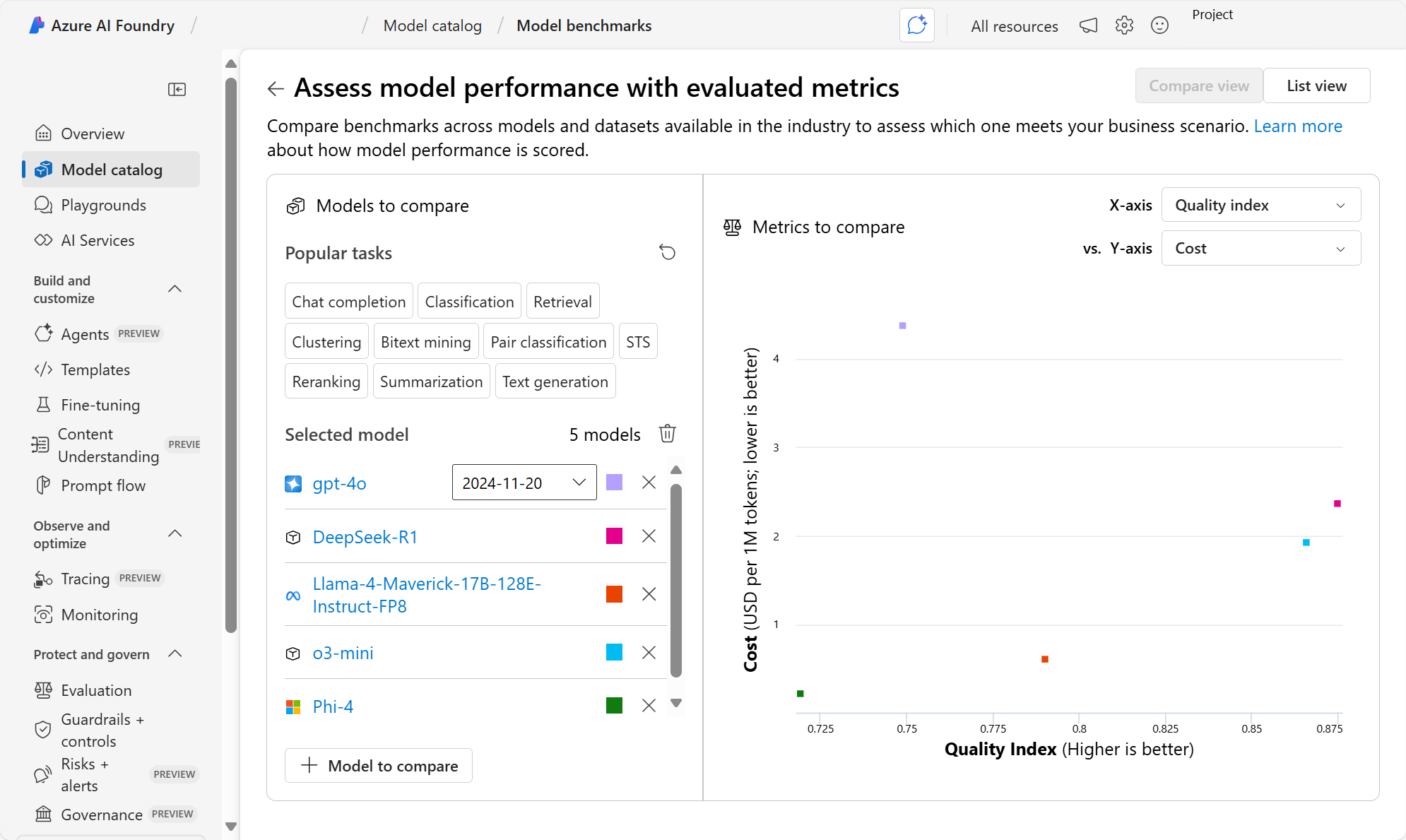Click the Models to compare cube icon
The width and height of the screenshot is (1406, 840).
click(295, 206)
